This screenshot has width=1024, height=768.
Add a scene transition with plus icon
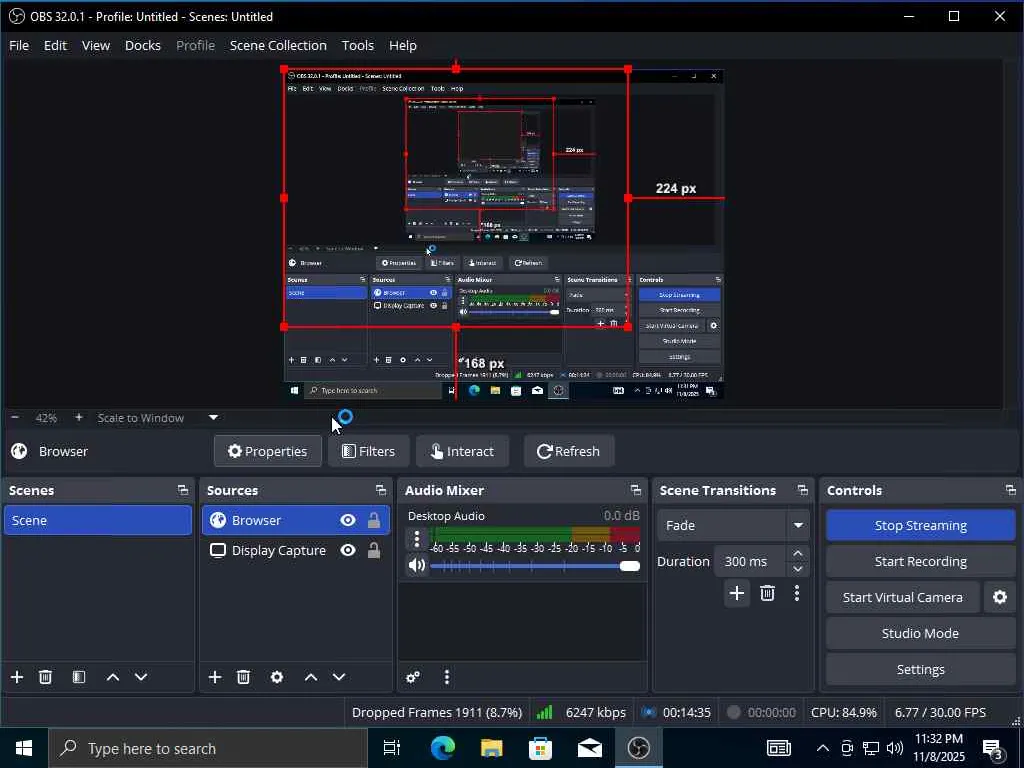(737, 593)
